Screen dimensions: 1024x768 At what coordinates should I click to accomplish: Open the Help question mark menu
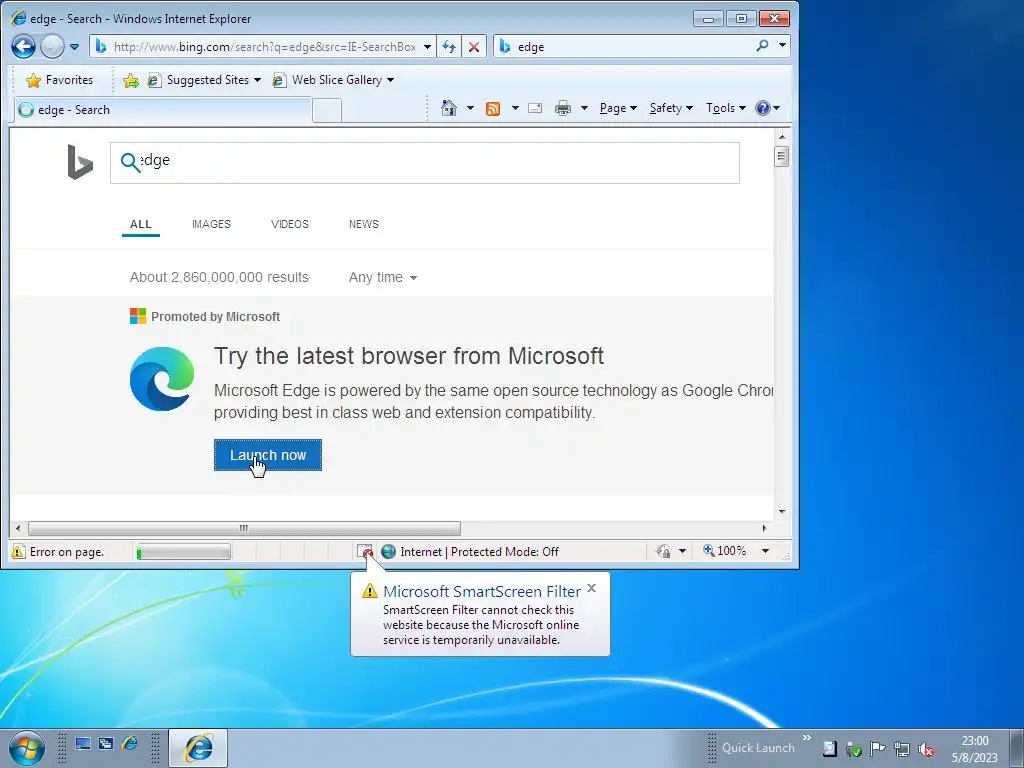(767, 108)
